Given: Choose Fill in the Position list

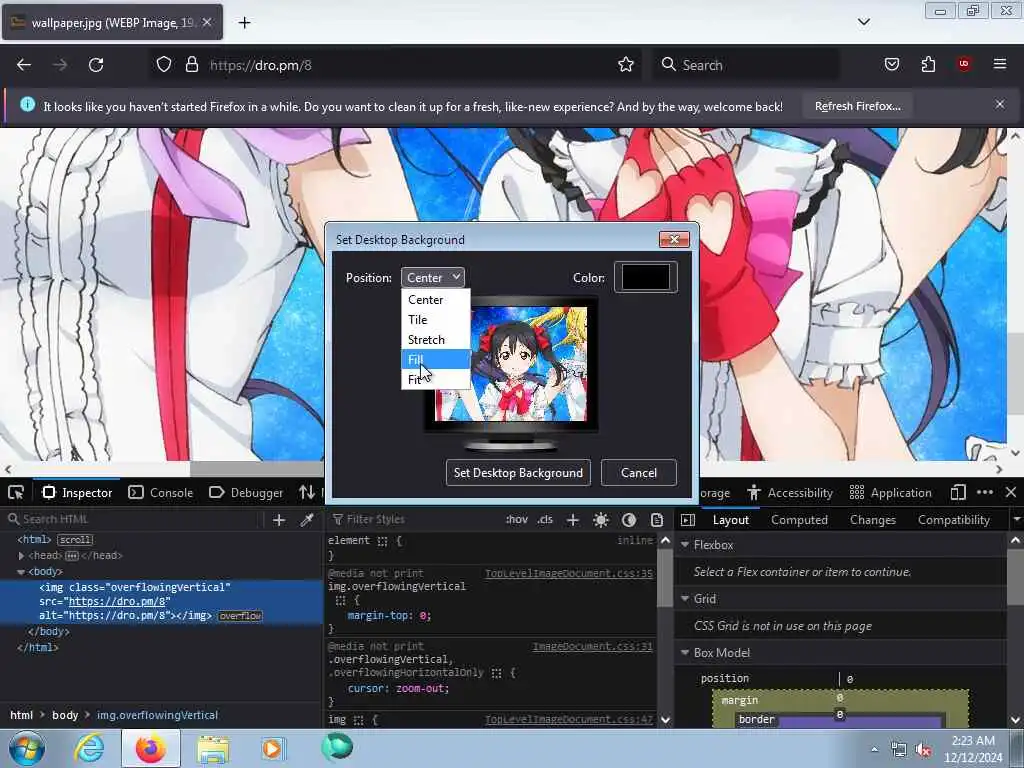Looking at the screenshot, I should [x=436, y=360].
